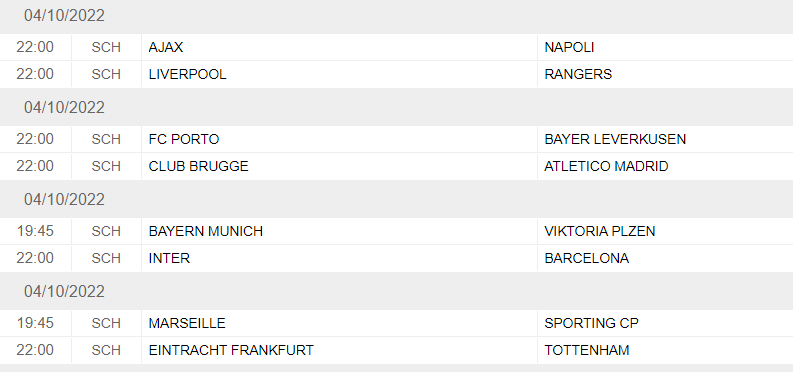Click CLUB BRUGGE team name
Screen dimensions: 793x372
198,166
